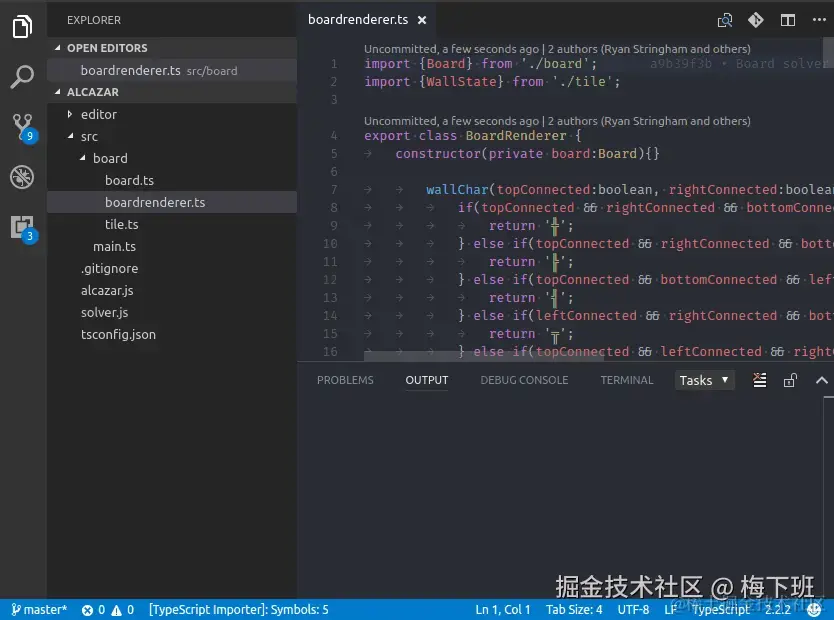Click the code lens above BoardRenderer class
The width and height of the screenshot is (834, 620).
click(x=557, y=121)
